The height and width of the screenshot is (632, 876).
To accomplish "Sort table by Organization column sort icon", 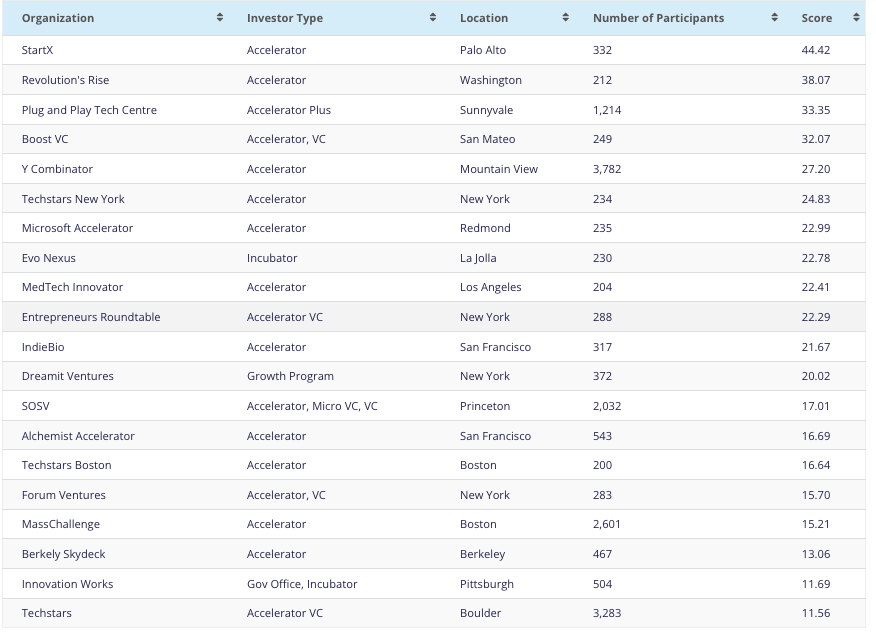I will [x=220, y=18].
